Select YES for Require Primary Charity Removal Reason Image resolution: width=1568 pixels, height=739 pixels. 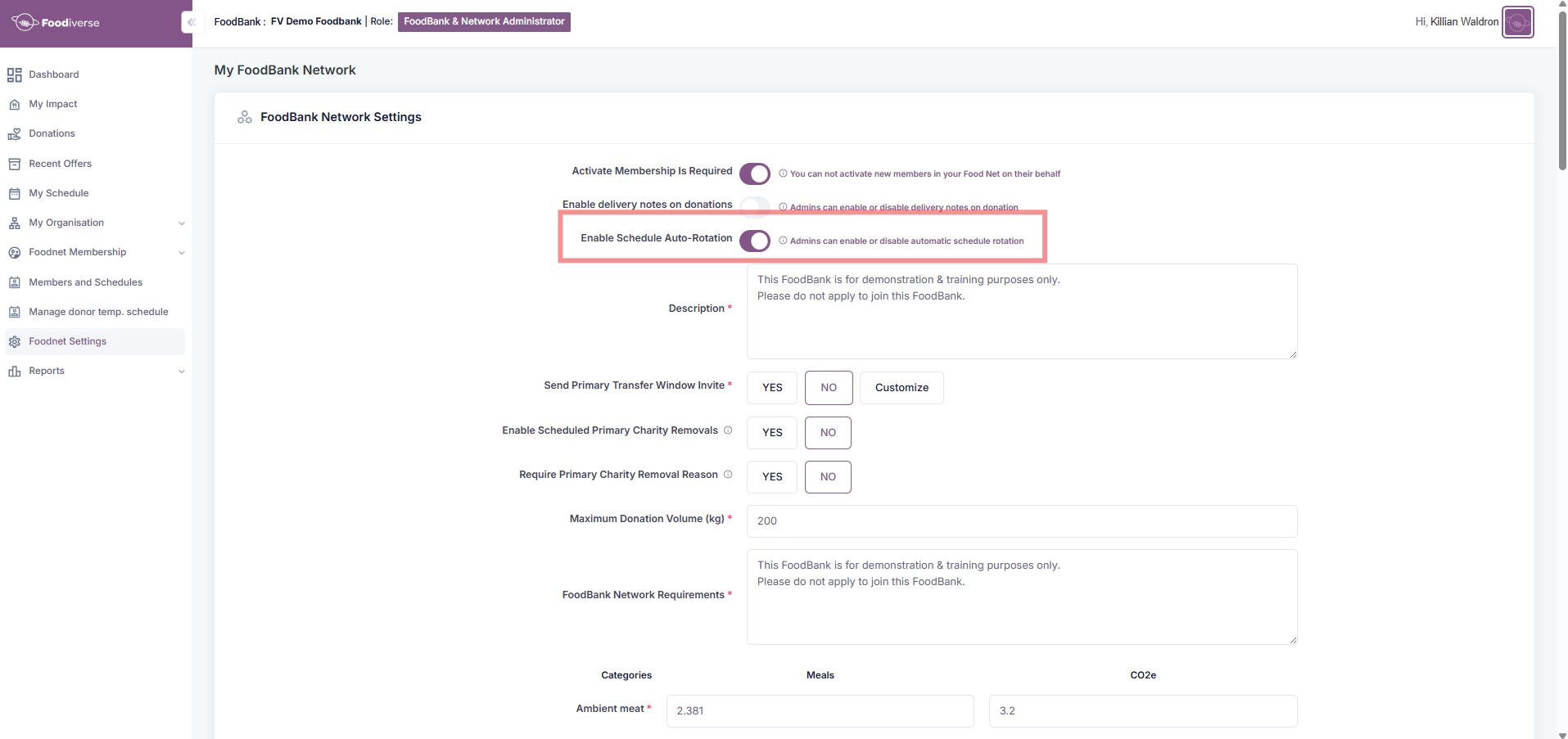[771, 477]
